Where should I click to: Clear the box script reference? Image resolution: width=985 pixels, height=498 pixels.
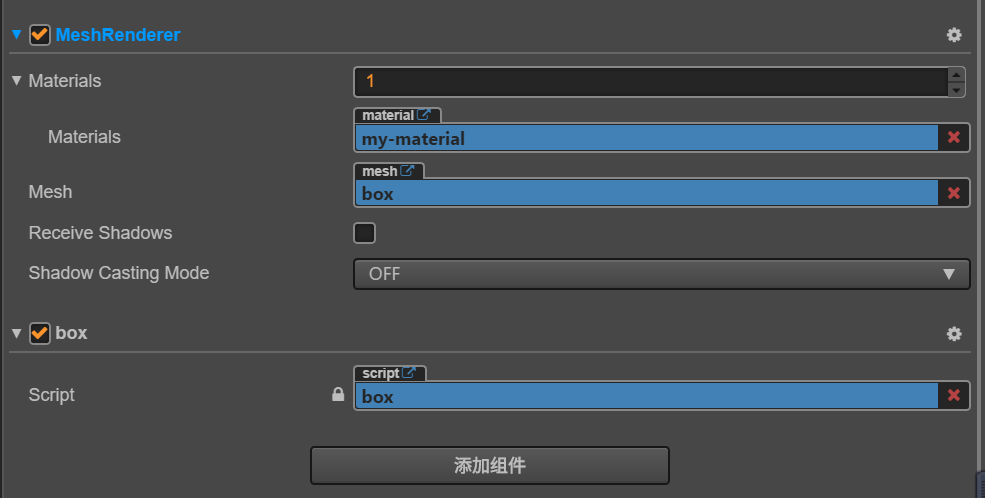click(954, 396)
